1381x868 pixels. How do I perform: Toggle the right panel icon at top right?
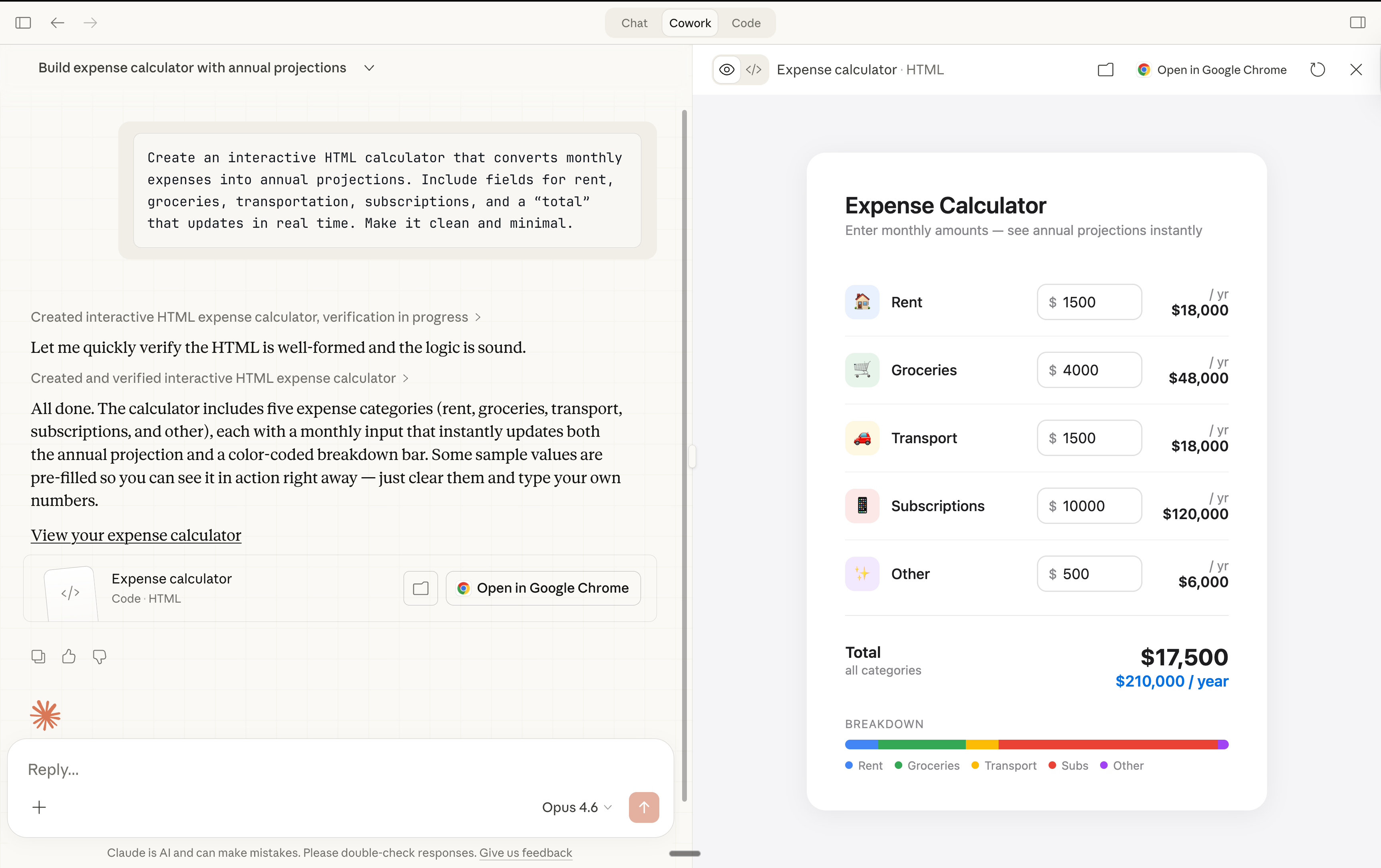(1357, 23)
